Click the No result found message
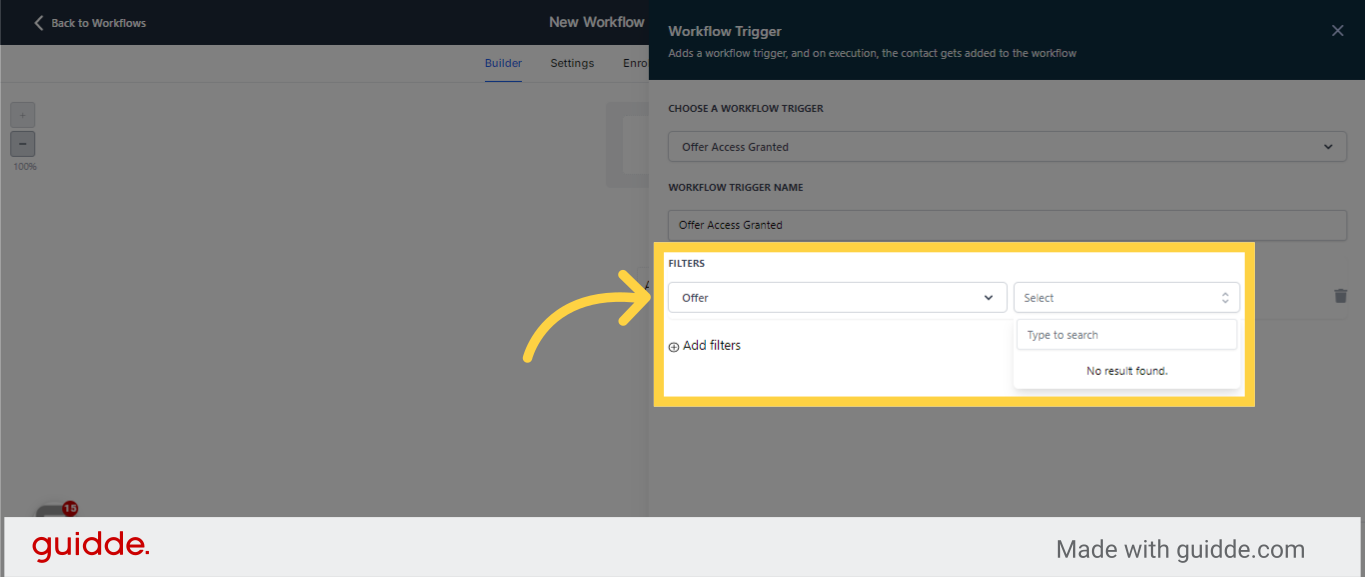1365x577 pixels. click(1127, 371)
